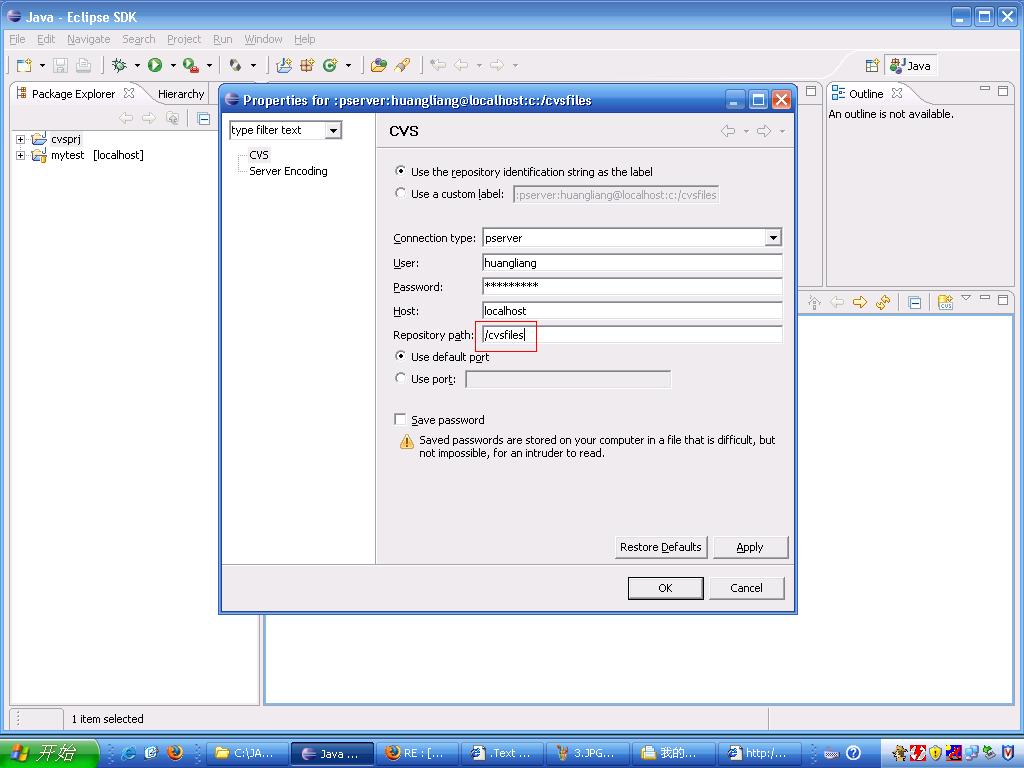Click the Search flashlight toolbar icon
This screenshot has width=1024, height=768.
(x=402, y=65)
